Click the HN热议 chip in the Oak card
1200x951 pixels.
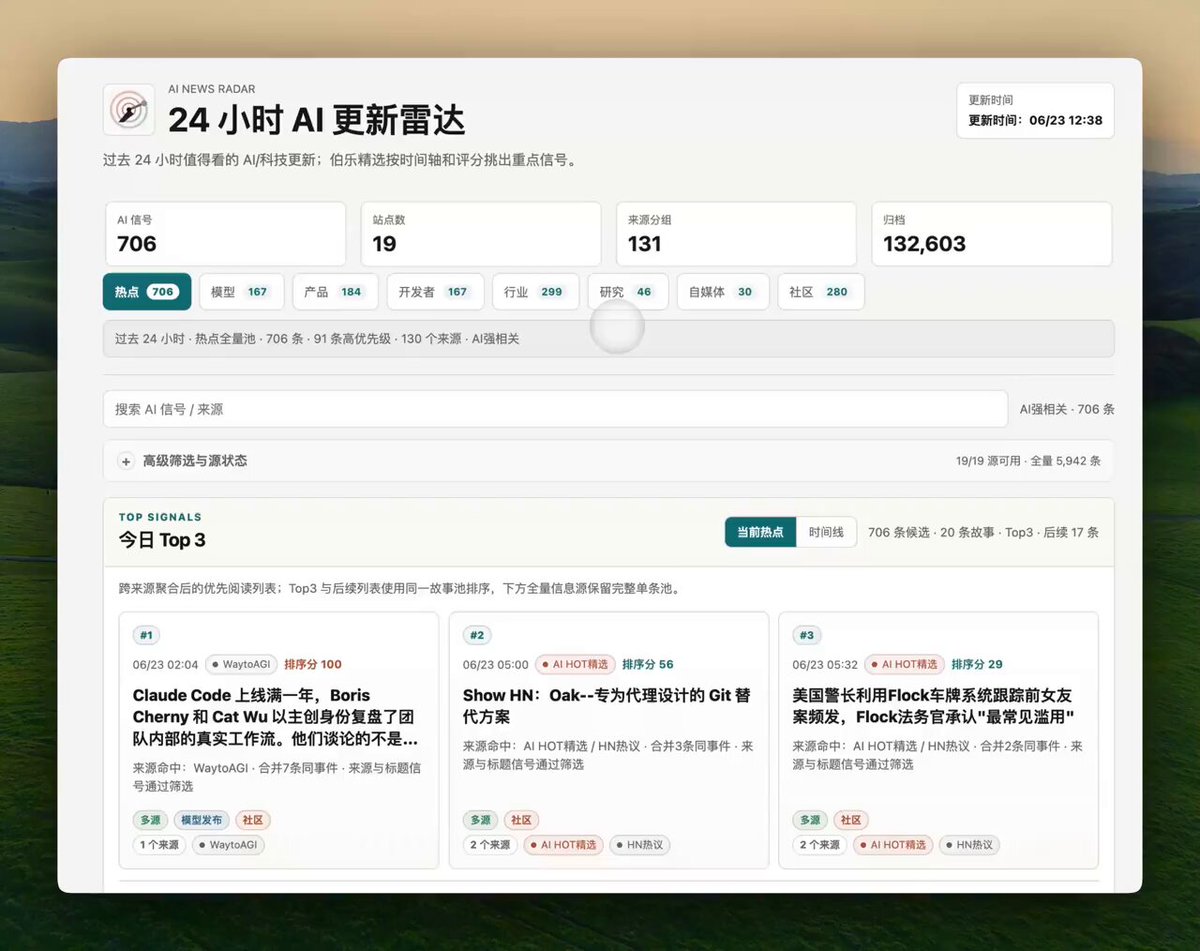click(x=640, y=845)
